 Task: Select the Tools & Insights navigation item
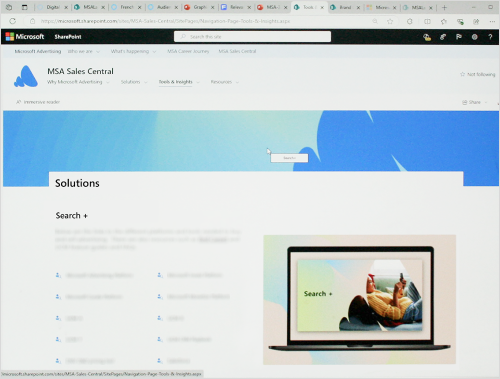(176, 82)
